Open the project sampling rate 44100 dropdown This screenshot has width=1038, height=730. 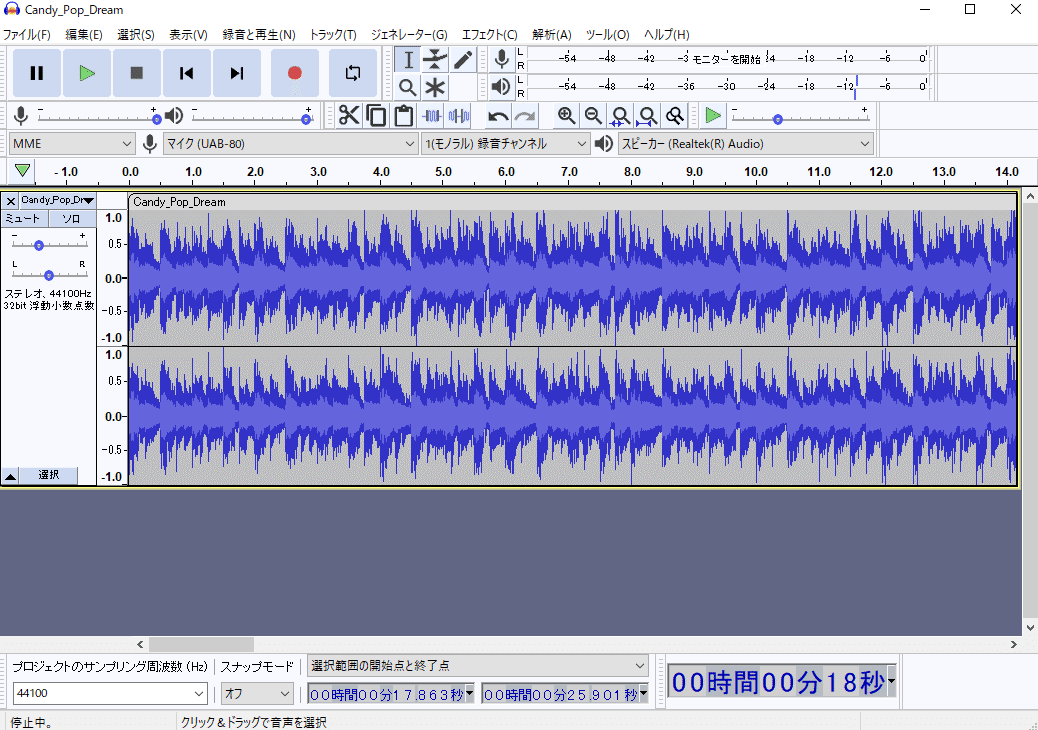pos(110,693)
